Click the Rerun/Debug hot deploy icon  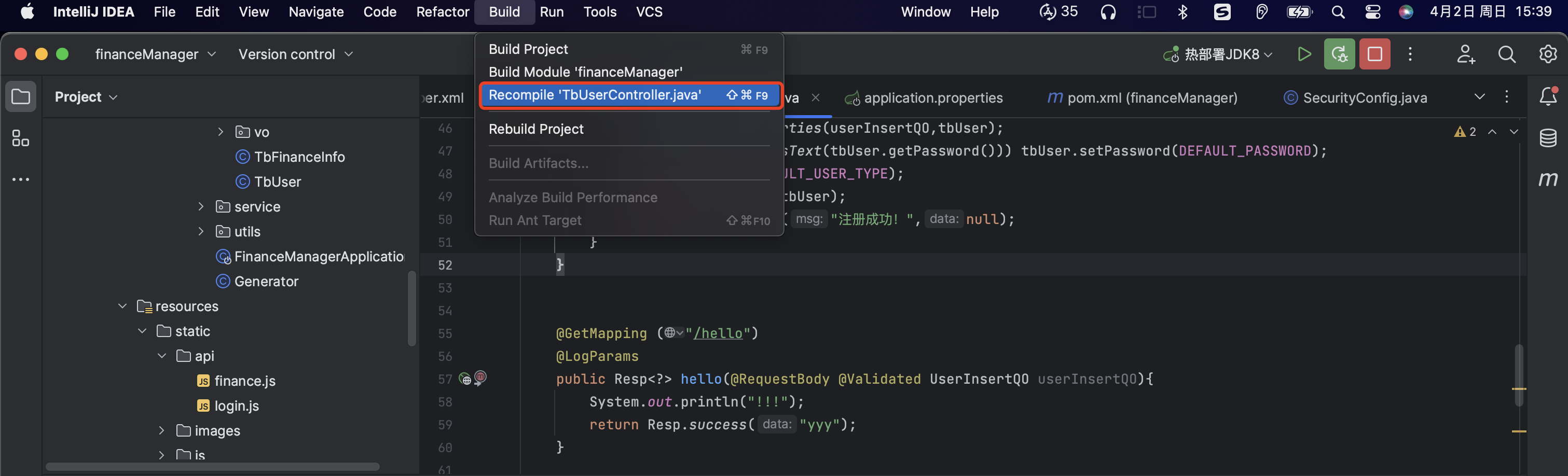[1339, 54]
